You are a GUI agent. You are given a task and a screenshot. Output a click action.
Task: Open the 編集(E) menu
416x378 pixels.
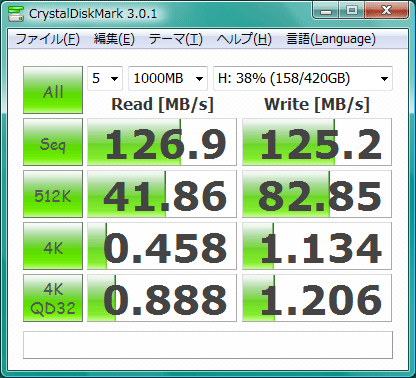click(114, 39)
